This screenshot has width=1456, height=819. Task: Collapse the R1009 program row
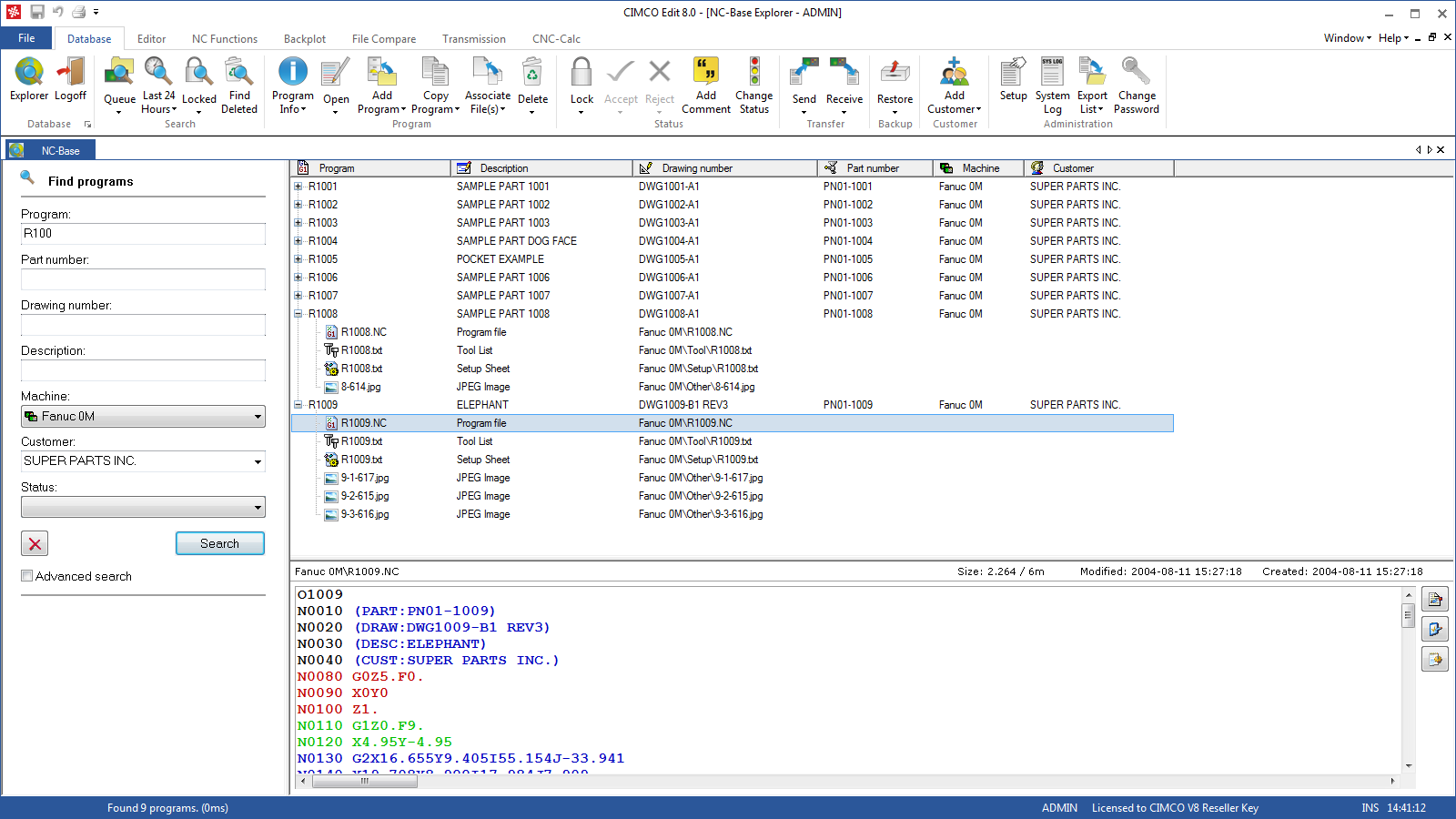[x=298, y=405]
